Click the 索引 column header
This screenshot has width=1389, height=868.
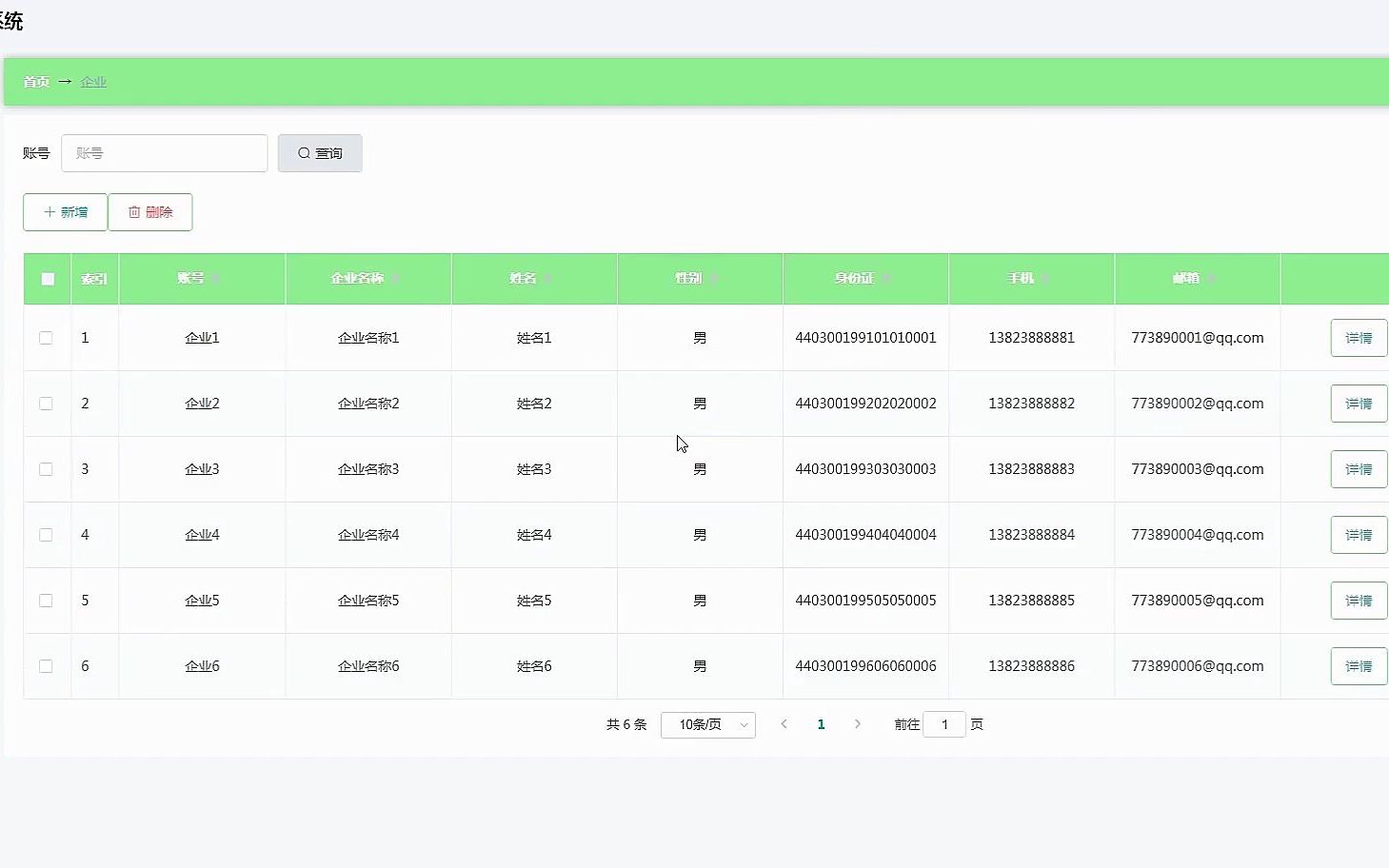coord(94,279)
